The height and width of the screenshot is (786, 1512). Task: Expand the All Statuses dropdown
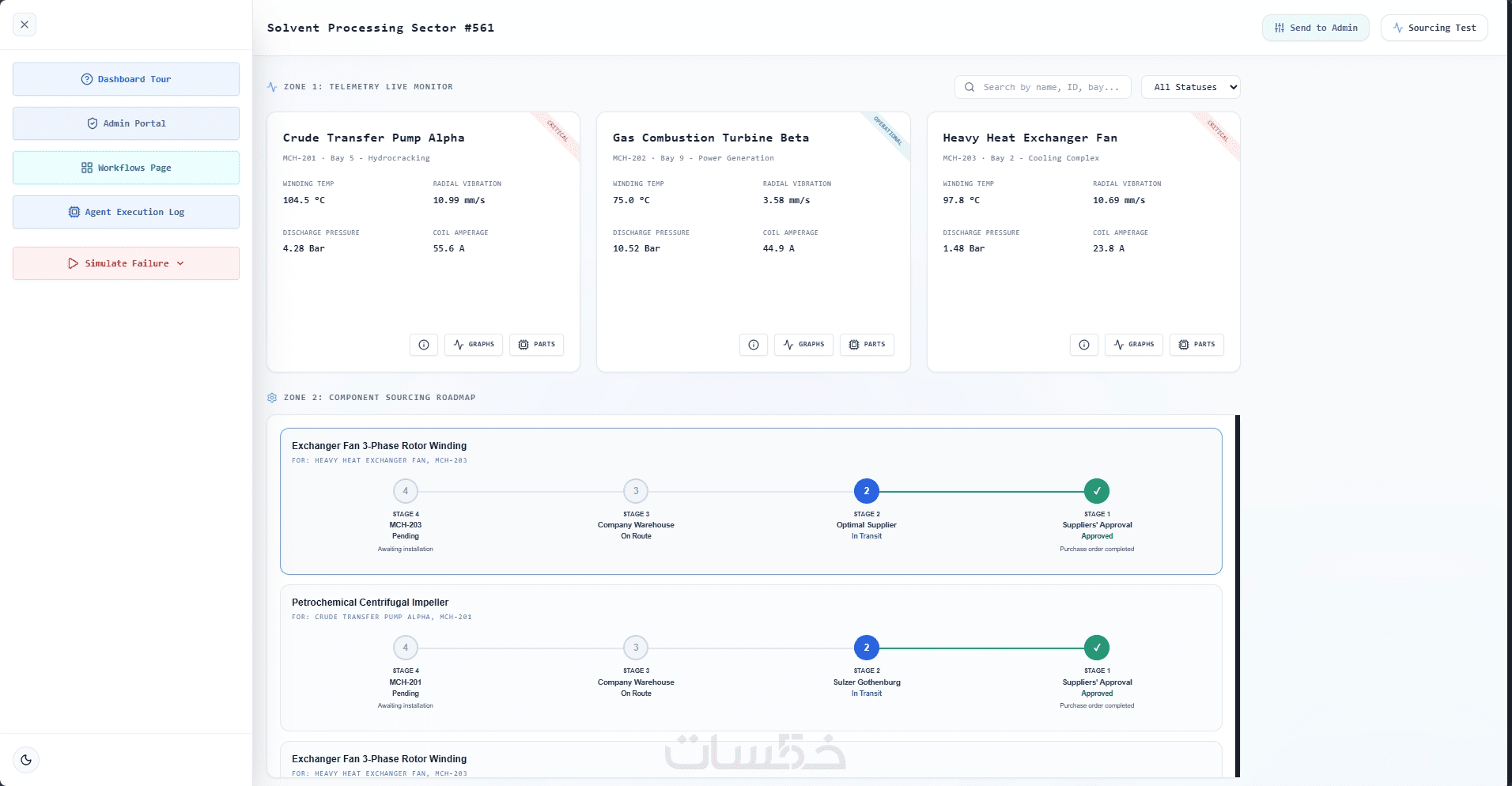tap(1190, 87)
